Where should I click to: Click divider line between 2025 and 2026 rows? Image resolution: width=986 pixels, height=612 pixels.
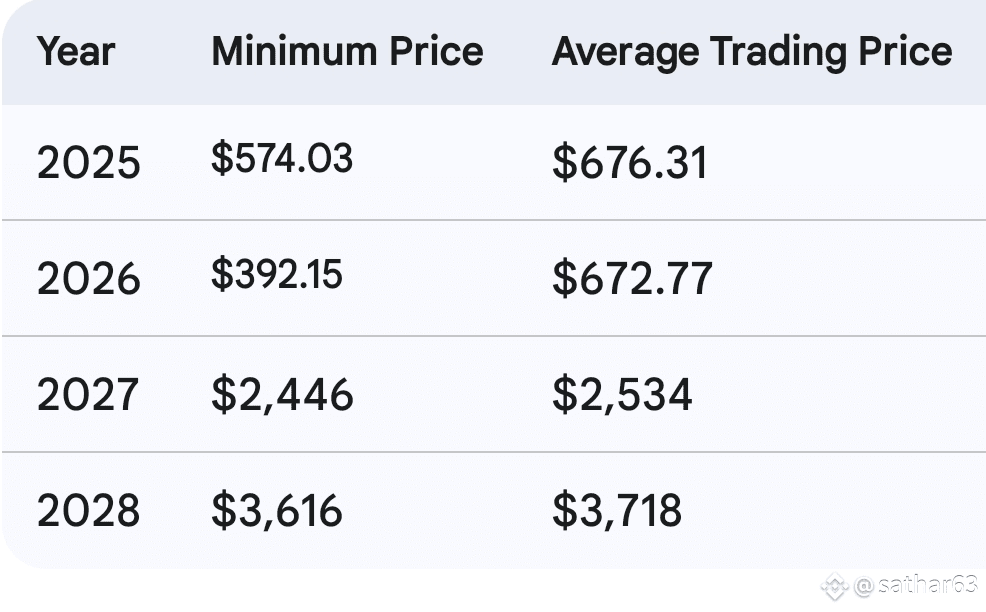click(x=493, y=220)
